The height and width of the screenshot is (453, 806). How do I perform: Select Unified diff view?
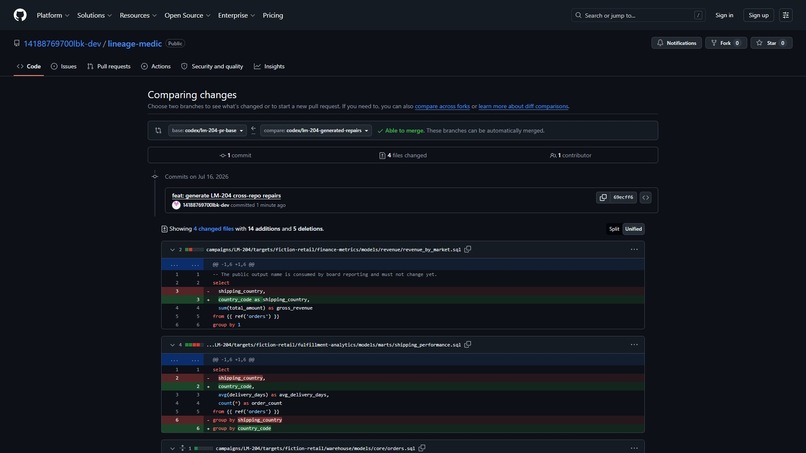633,229
